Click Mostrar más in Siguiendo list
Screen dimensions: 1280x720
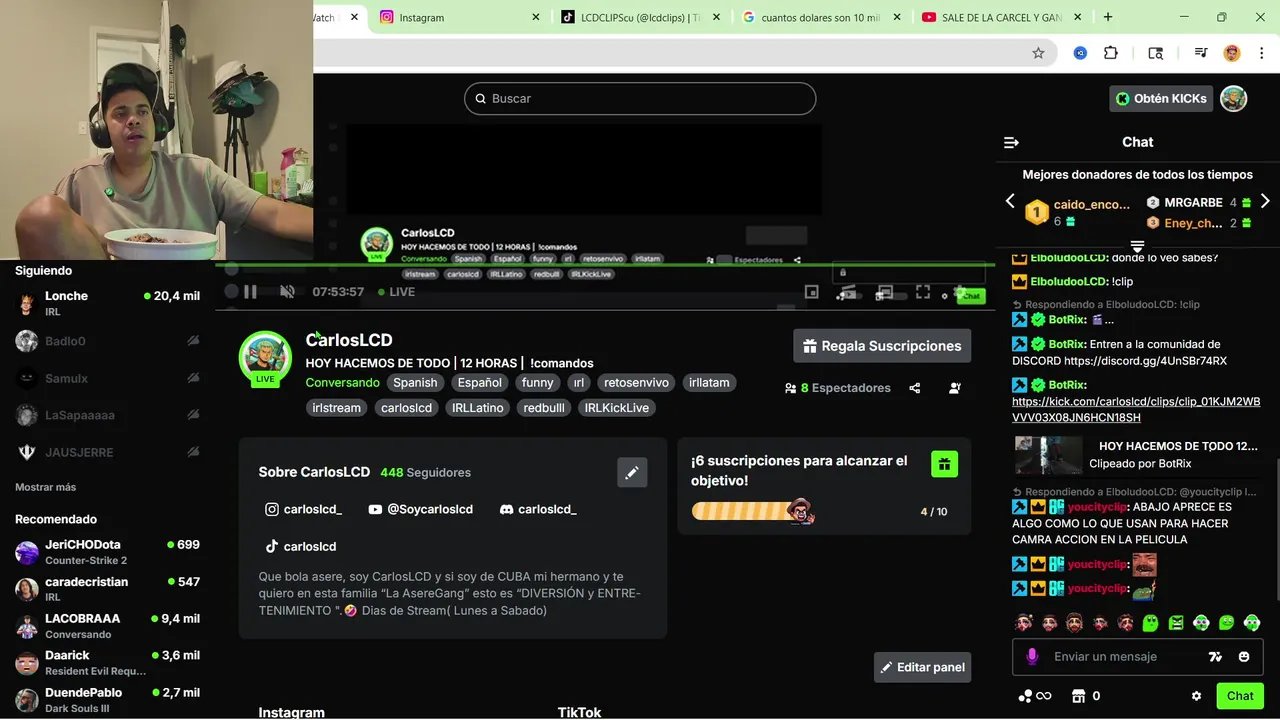(45, 487)
